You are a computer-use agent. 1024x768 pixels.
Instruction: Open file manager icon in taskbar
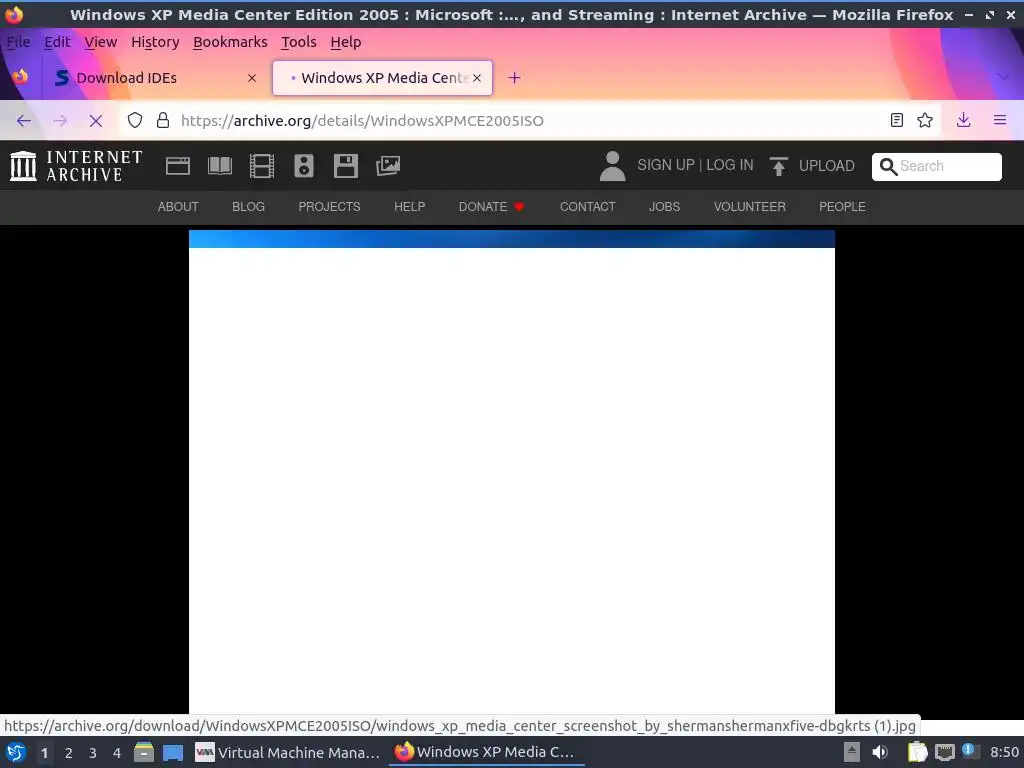tap(144, 753)
